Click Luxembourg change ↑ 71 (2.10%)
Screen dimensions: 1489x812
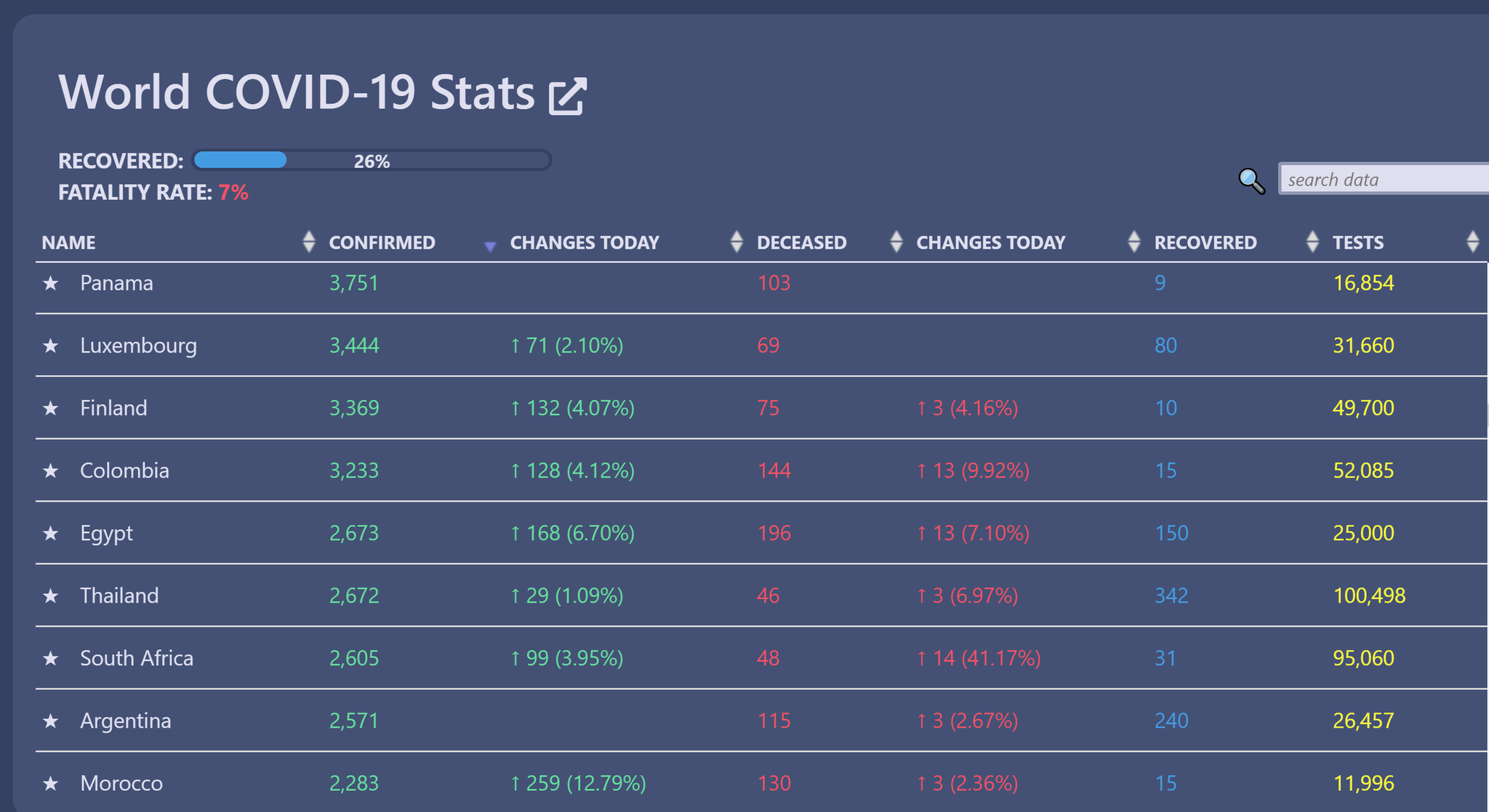tap(566, 345)
